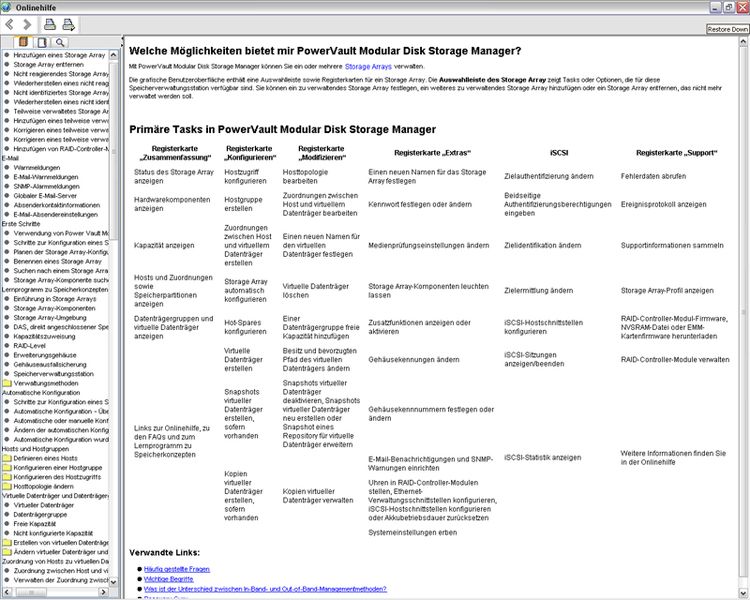This screenshot has height=600, width=750.
Task: Select Automatische Konfiguration section heading
Action: click(41, 393)
